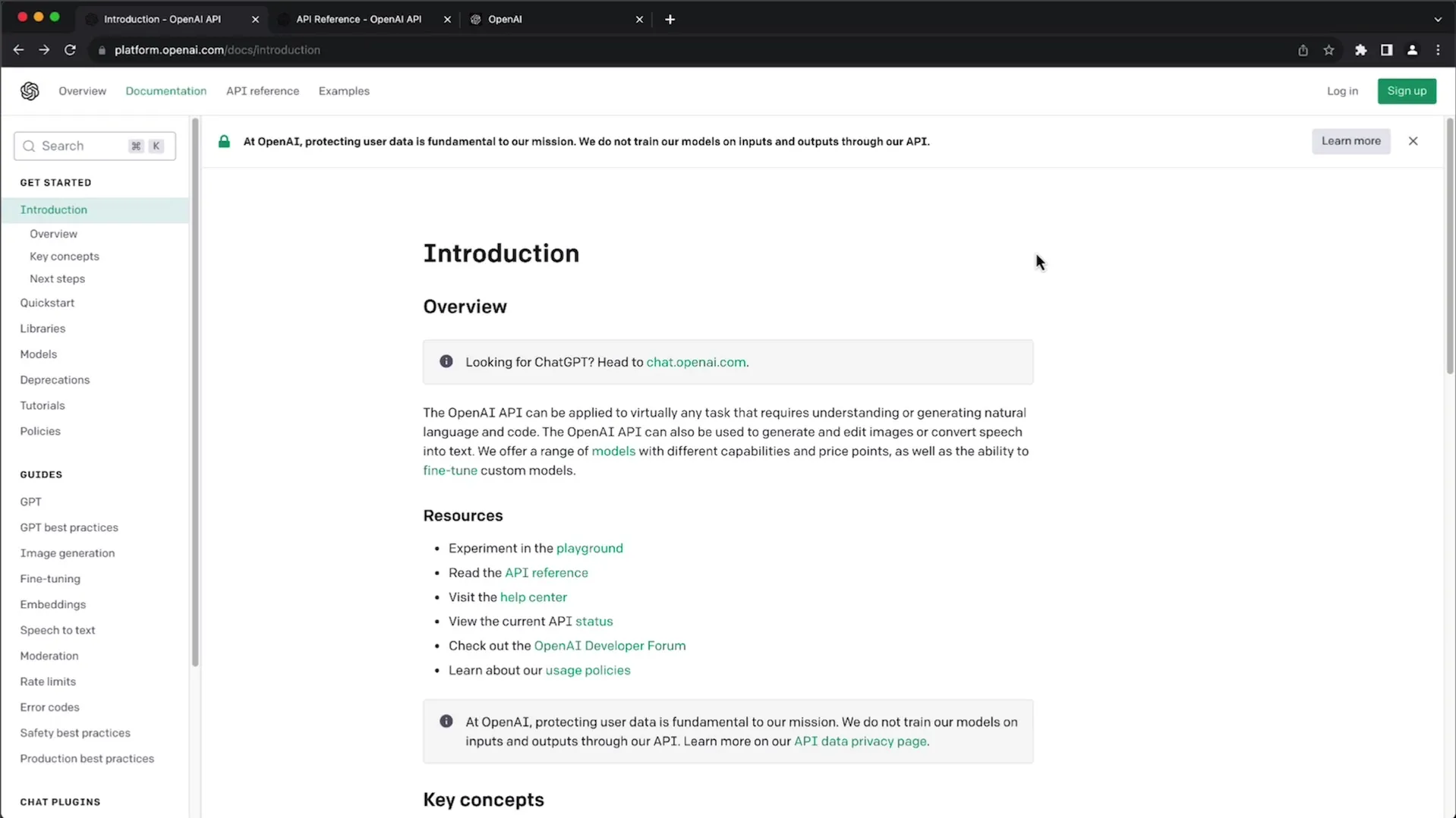Follow the models link in overview text
This screenshot has width=1456, height=818.
pos(613,451)
